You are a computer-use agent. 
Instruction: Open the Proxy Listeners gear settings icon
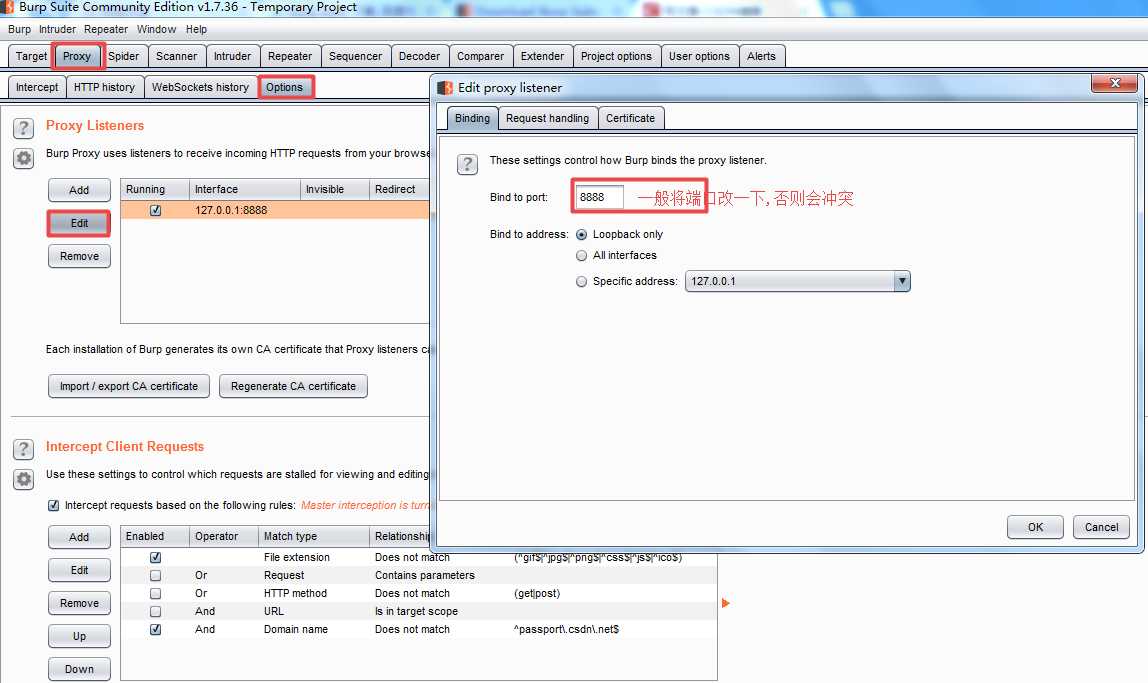[x=23, y=158]
